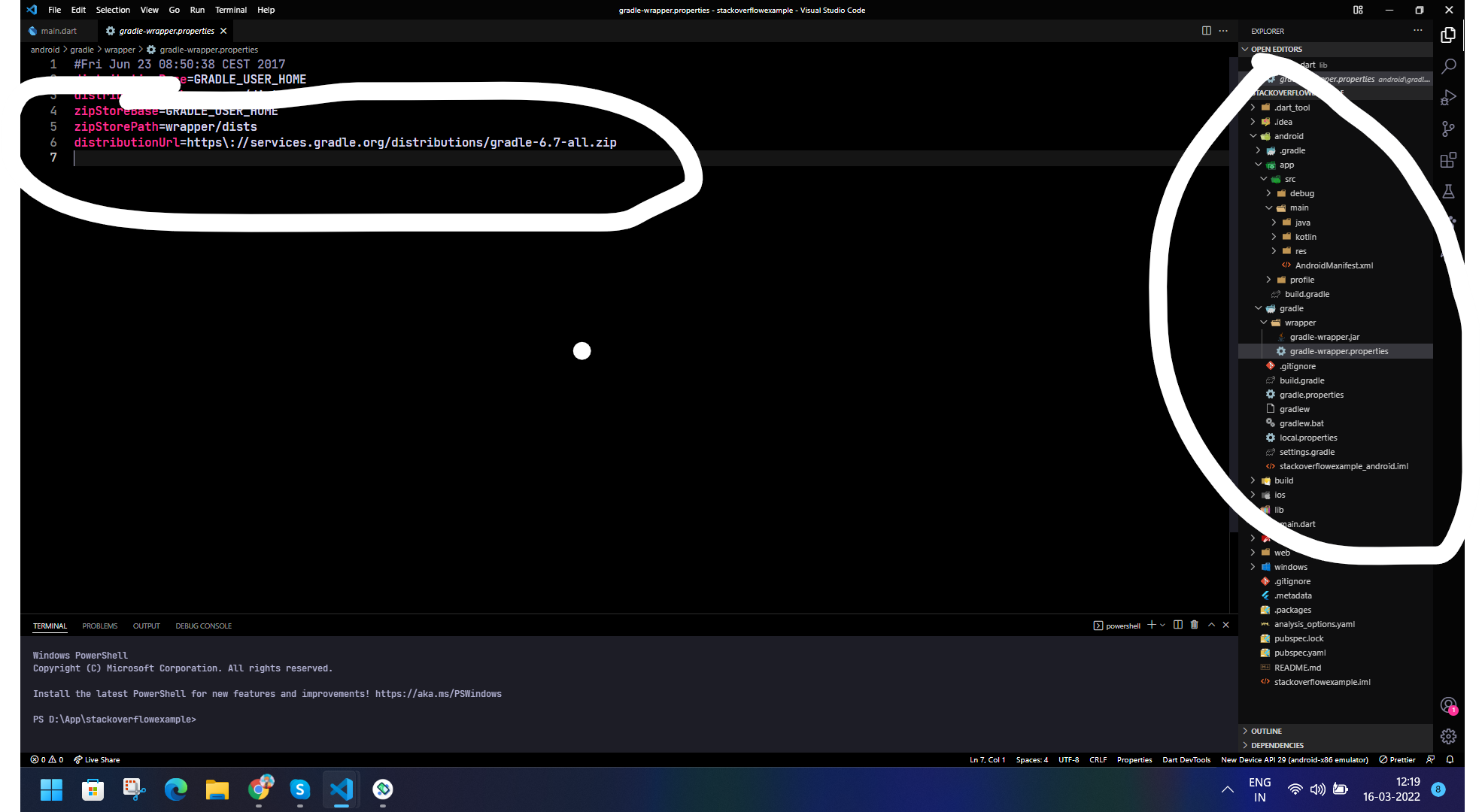The width and height of the screenshot is (1482, 812).
Task: Open the Run and Debug view
Action: coord(1448,98)
